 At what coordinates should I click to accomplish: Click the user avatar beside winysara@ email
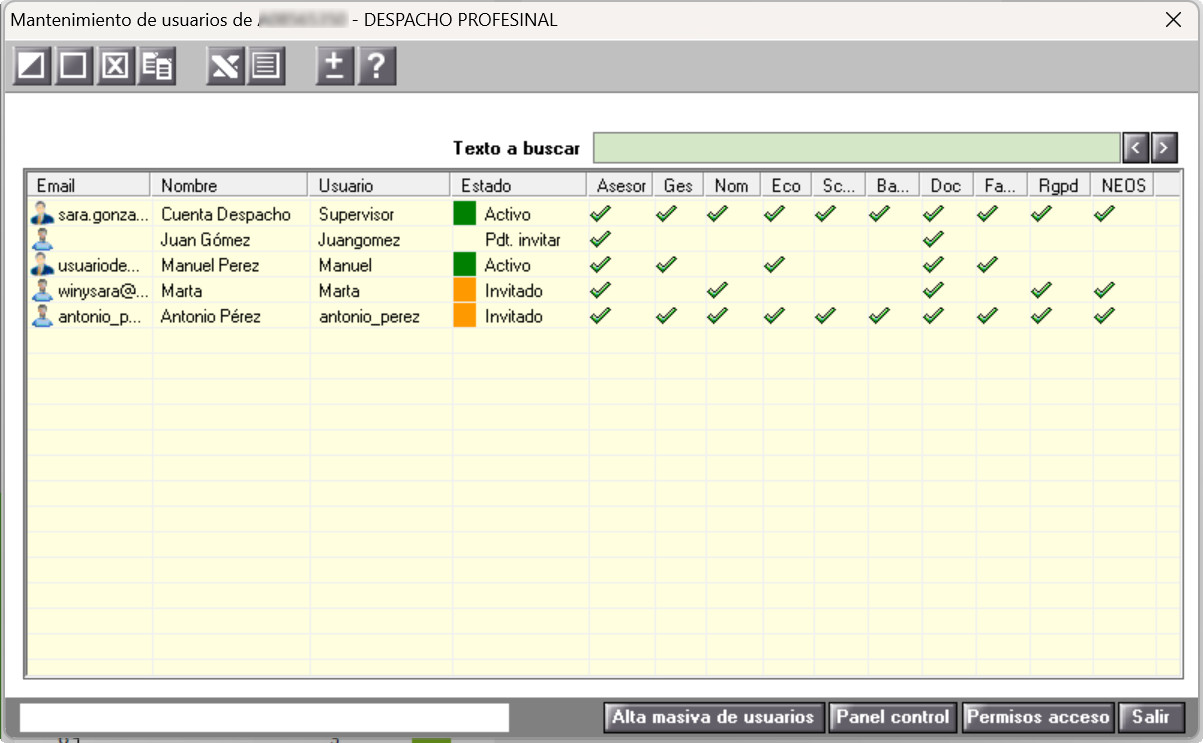click(42, 291)
